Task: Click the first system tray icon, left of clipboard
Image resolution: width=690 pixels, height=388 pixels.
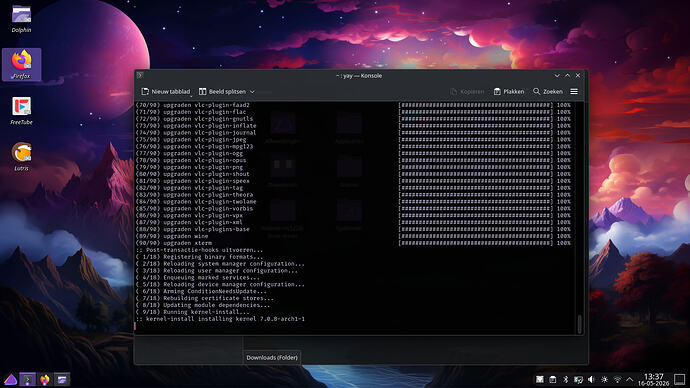Action: pos(540,379)
